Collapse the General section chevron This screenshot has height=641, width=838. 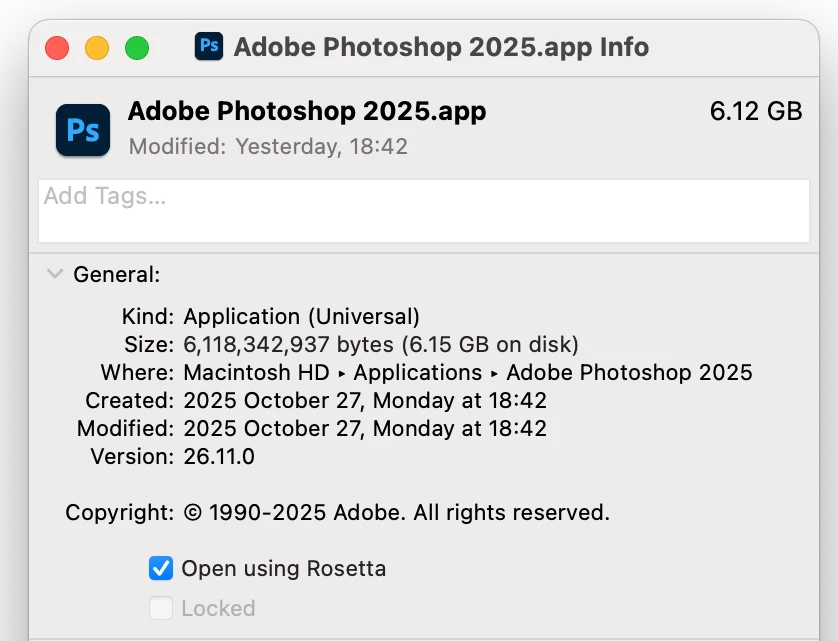(56, 274)
